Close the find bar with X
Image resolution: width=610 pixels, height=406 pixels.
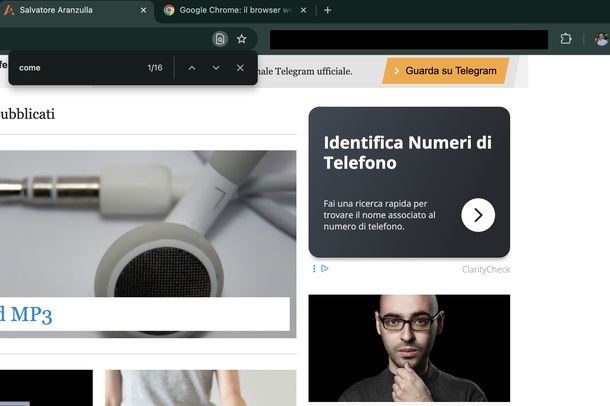(240, 68)
